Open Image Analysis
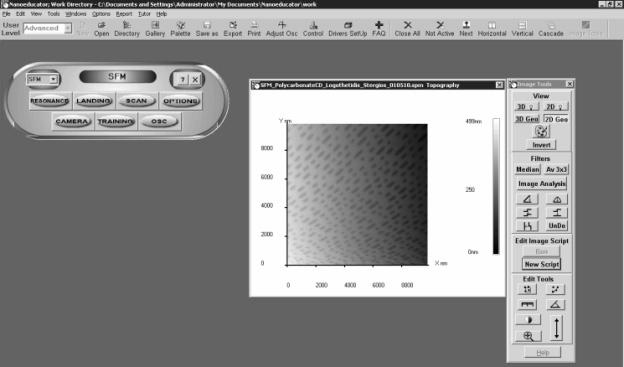Image resolution: width=624 pixels, height=367 pixels. (x=542, y=184)
